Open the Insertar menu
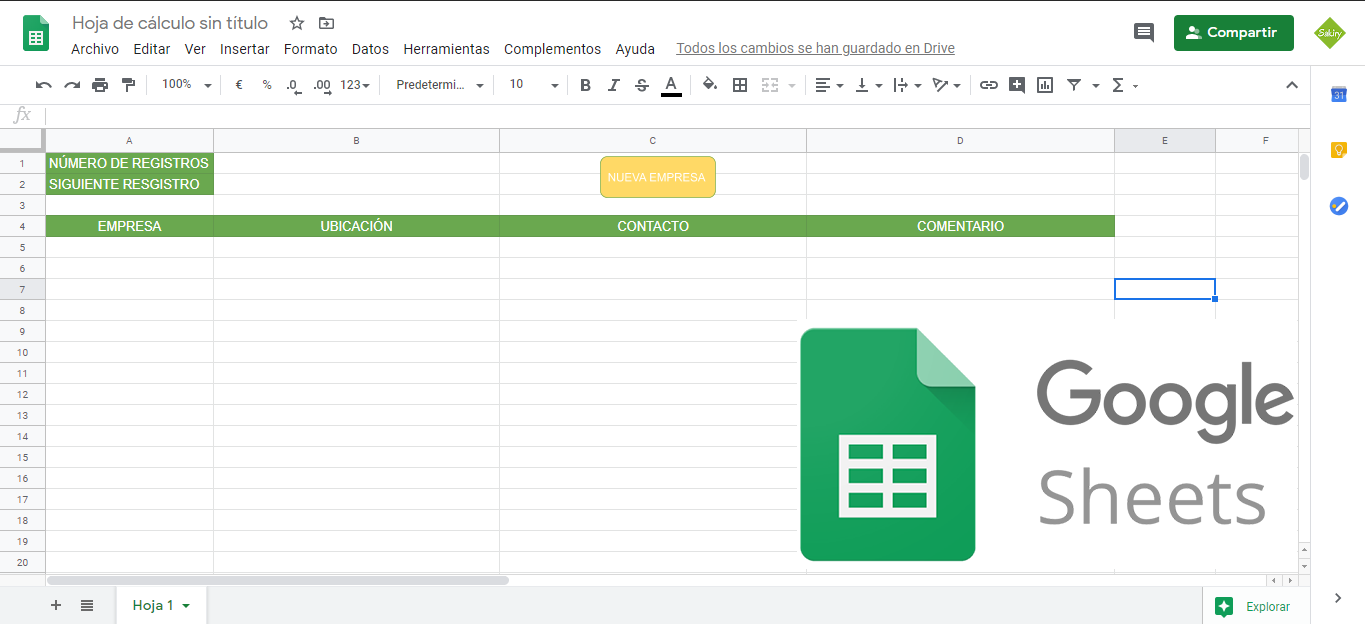The width and height of the screenshot is (1365, 624). coord(245,49)
